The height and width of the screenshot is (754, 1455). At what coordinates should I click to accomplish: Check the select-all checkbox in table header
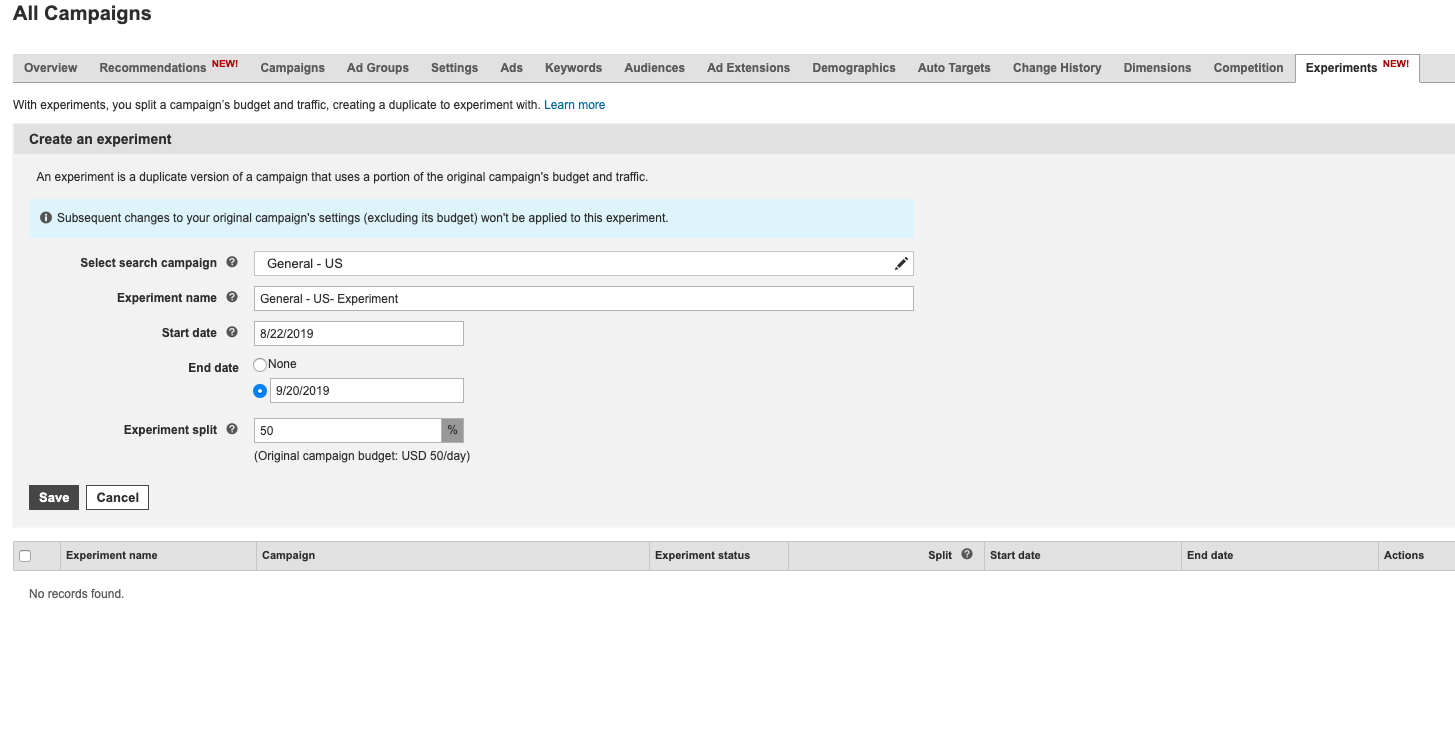pyautogui.click(x=26, y=556)
